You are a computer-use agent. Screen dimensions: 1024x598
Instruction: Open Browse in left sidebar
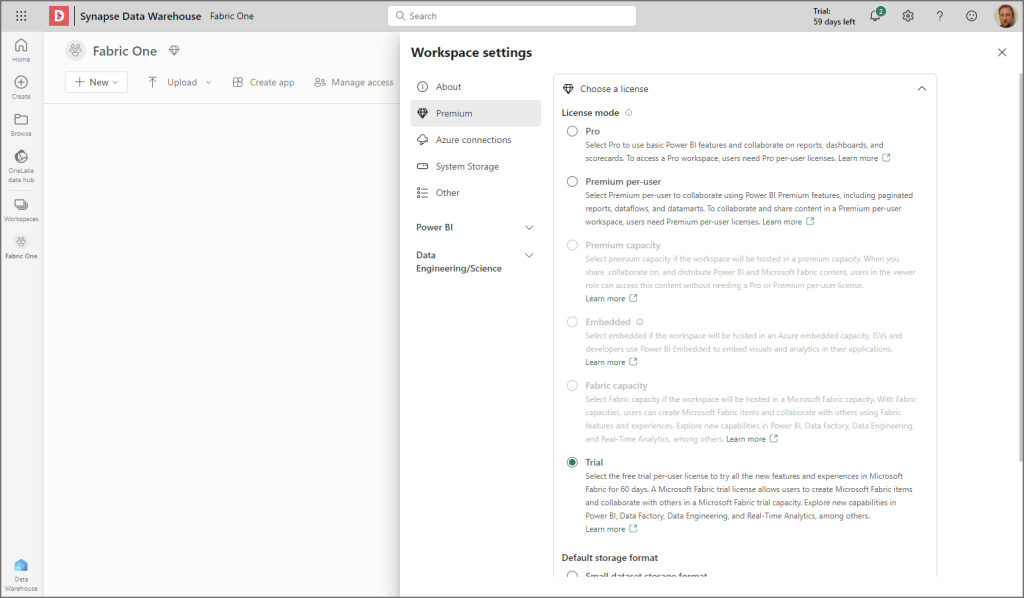pos(21,125)
